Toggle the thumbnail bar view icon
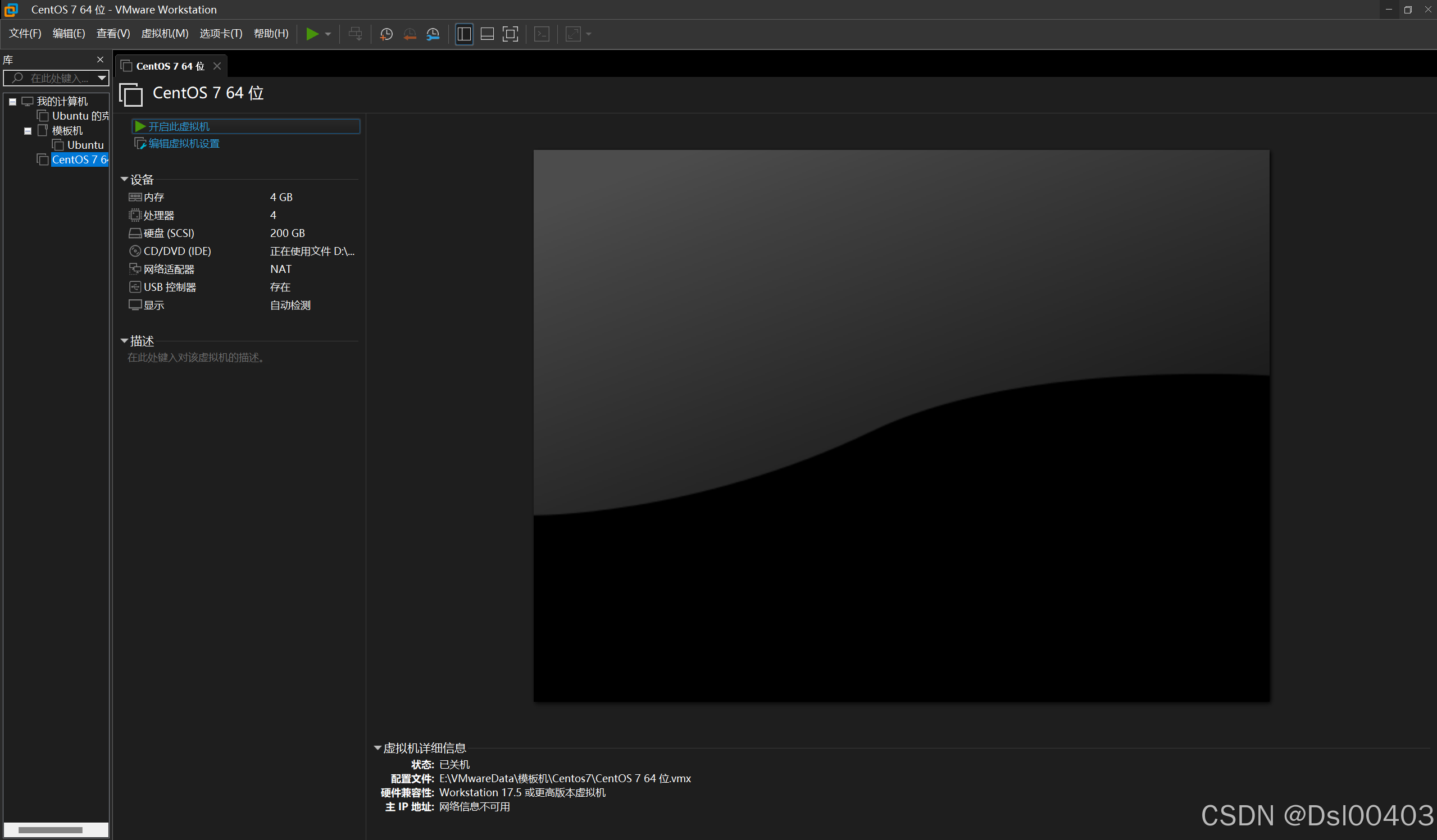 pyautogui.click(x=487, y=34)
